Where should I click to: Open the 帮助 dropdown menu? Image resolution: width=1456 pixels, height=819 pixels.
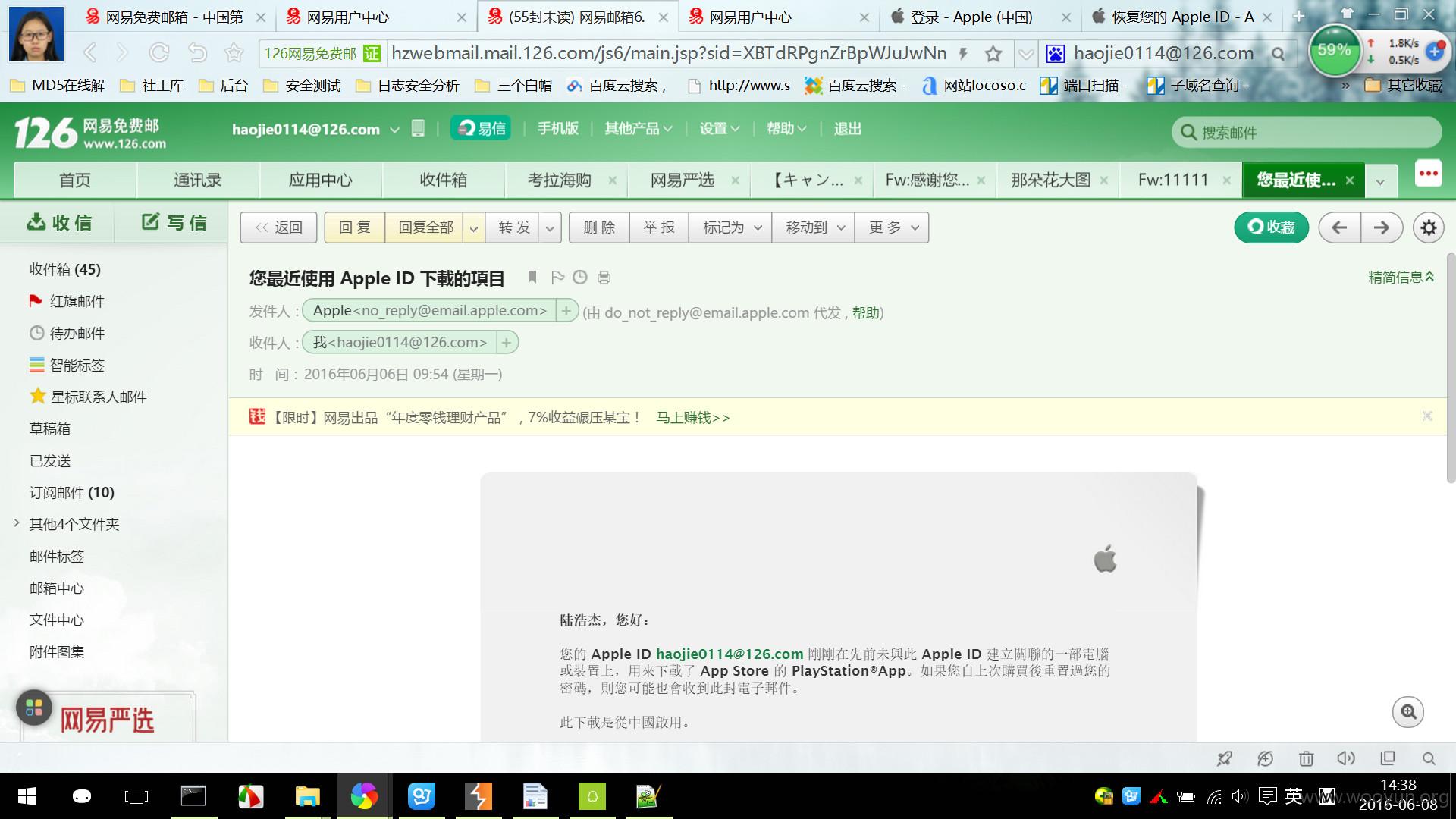(x=786, y=129)
